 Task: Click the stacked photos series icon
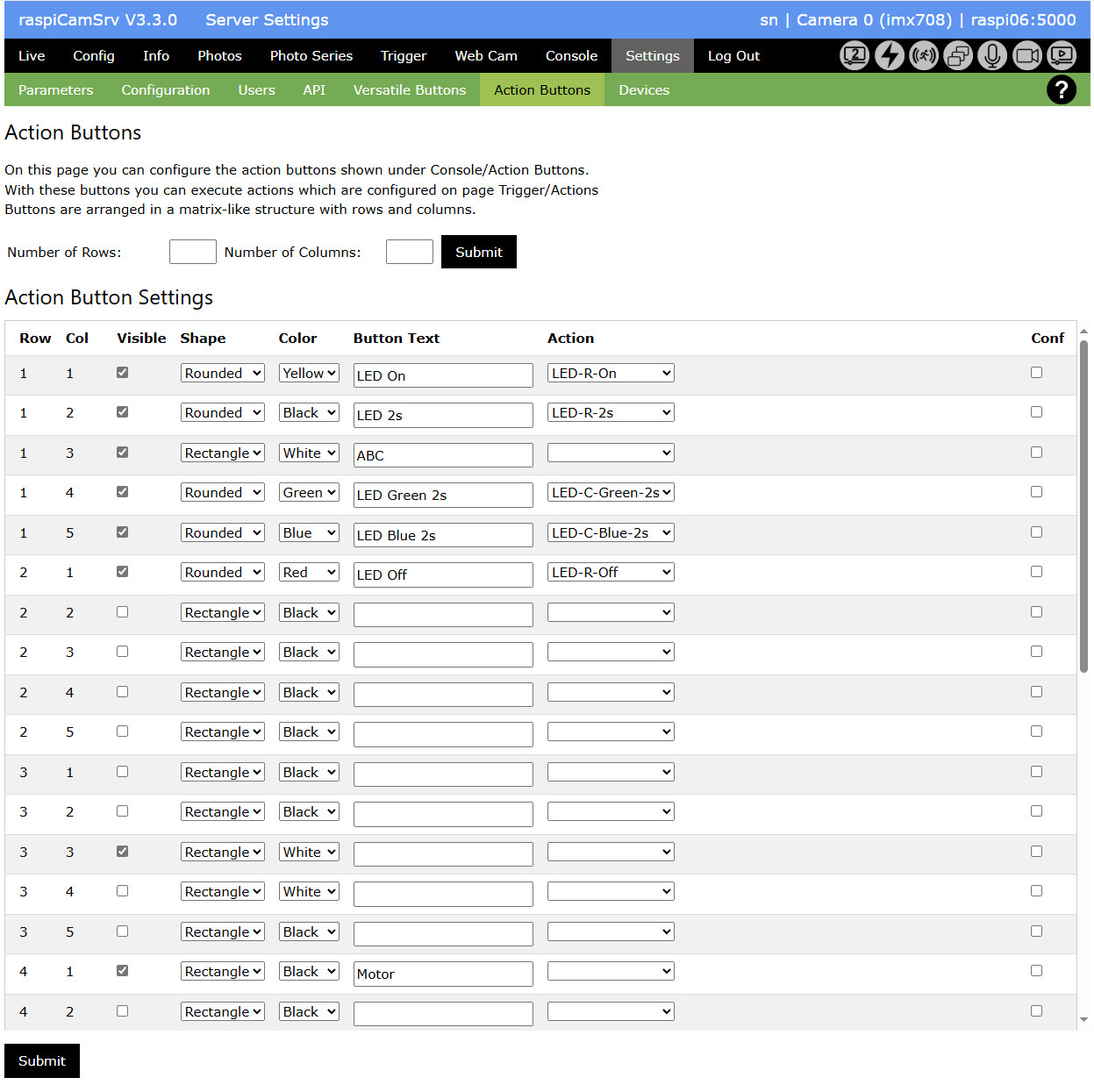coord(958,56)
